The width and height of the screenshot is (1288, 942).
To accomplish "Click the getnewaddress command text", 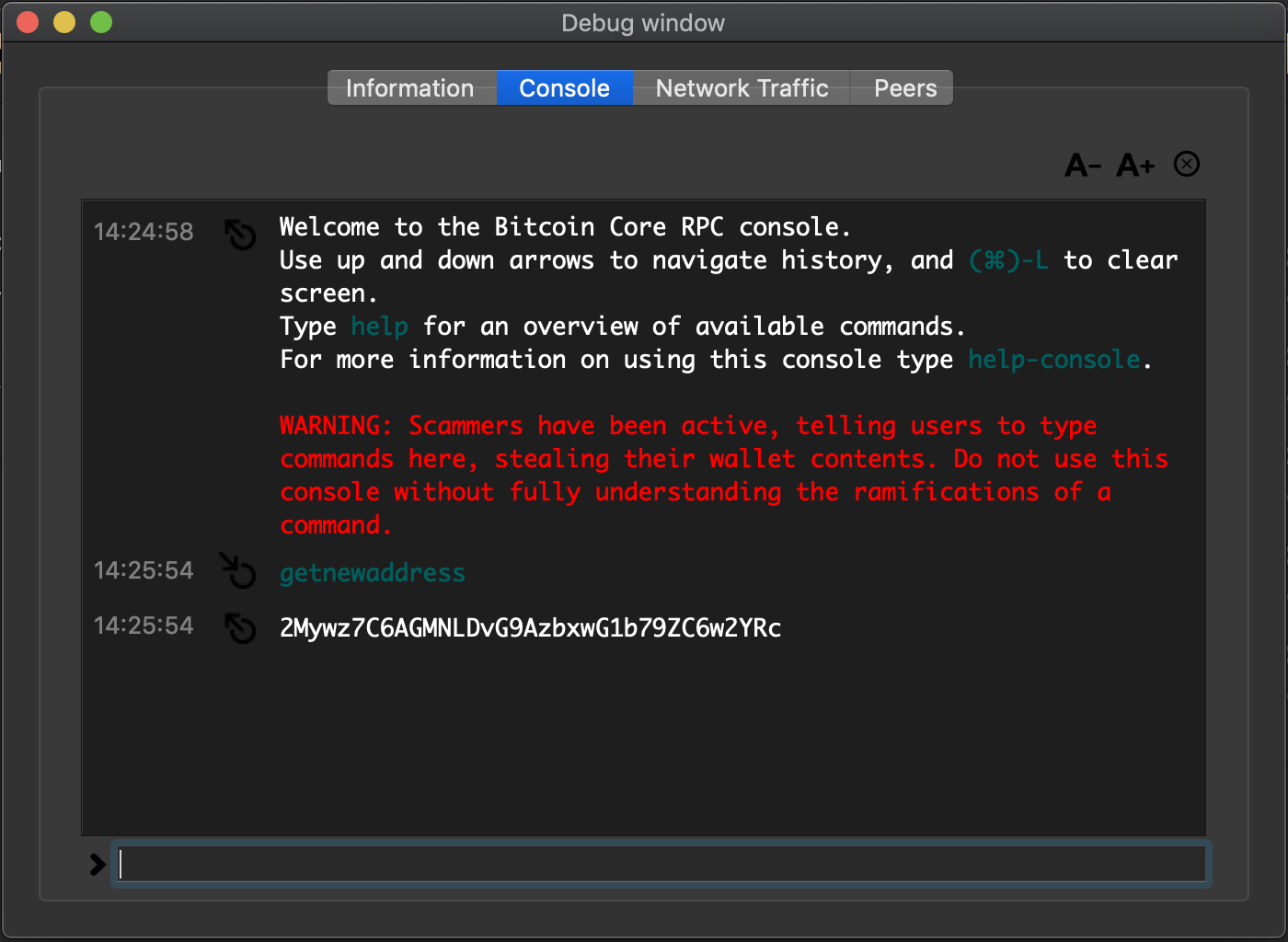I will 373,573.
